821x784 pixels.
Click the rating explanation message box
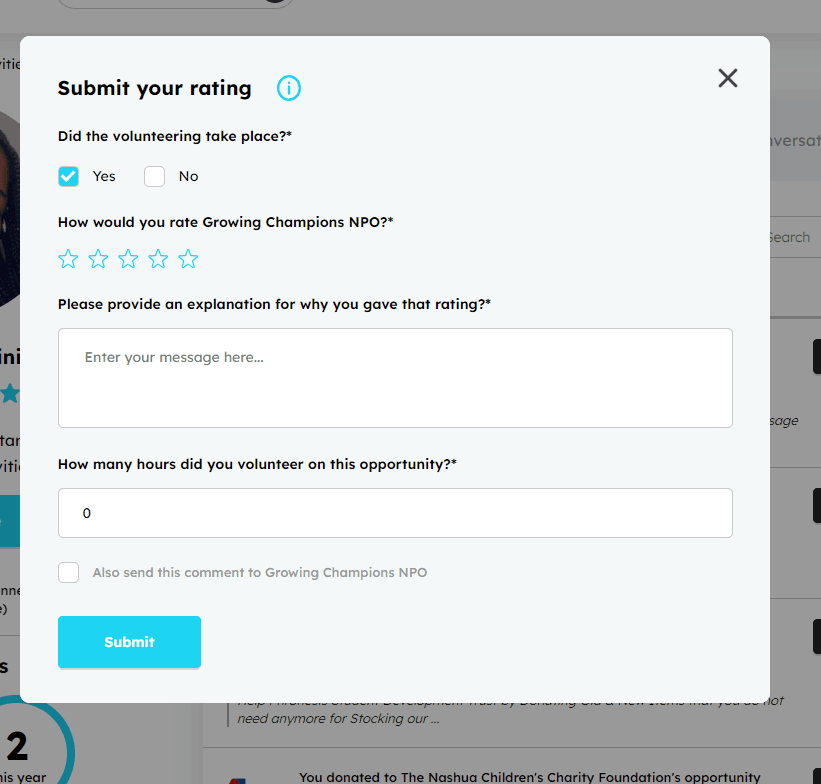click(395, 378)
